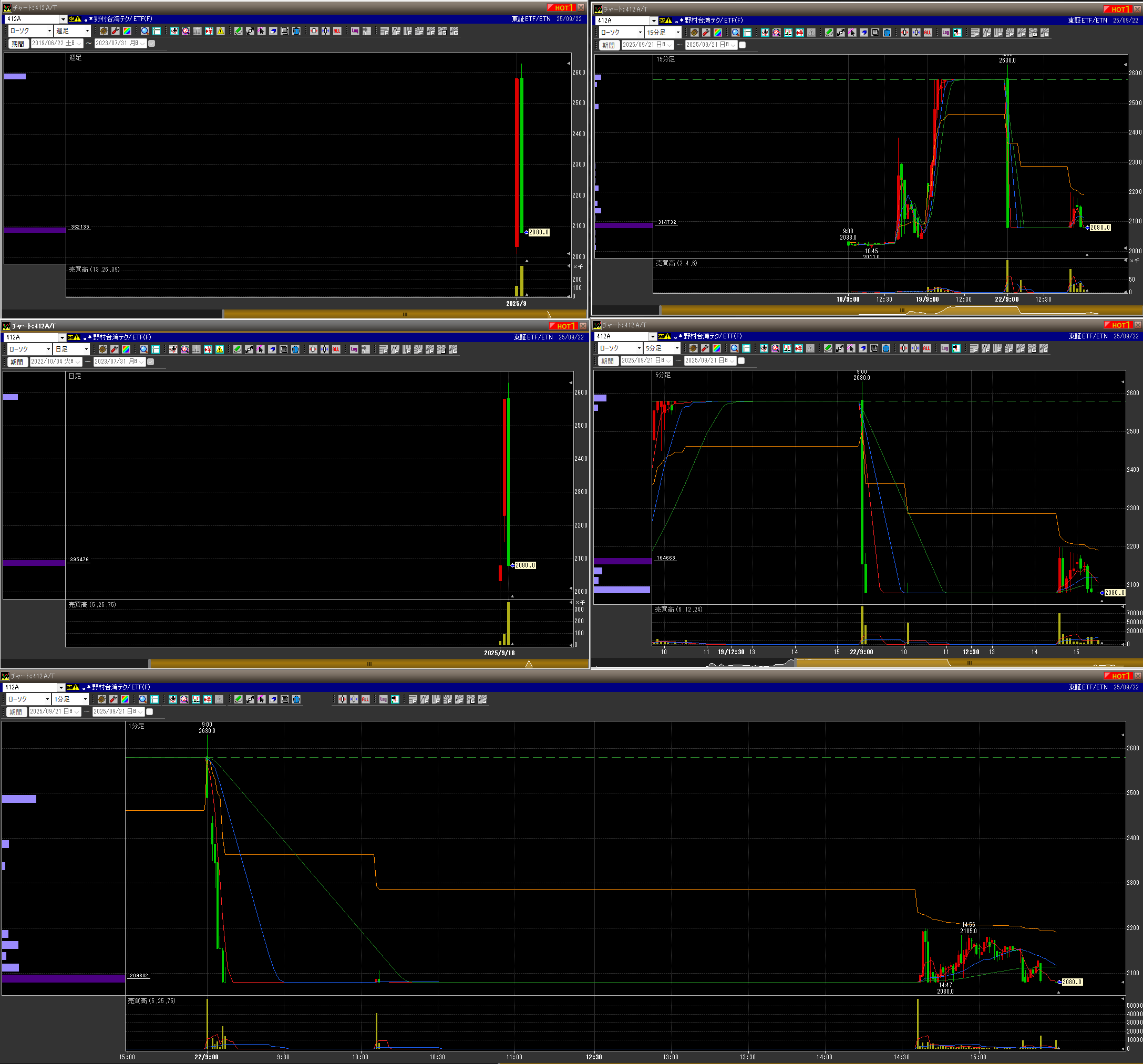
Task: Expand the 412A symbol code dropdown in 1-minute chart
Action: [61, 687]
